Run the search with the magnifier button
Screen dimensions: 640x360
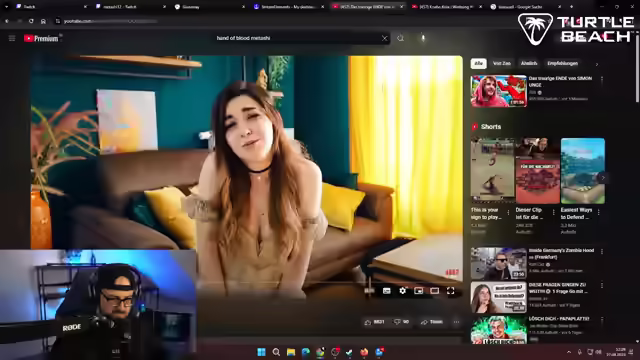pos(400,38)
